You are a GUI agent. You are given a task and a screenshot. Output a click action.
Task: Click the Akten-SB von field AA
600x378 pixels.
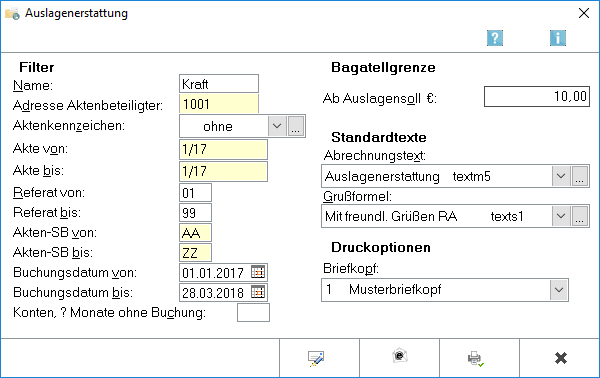[196, 232]
